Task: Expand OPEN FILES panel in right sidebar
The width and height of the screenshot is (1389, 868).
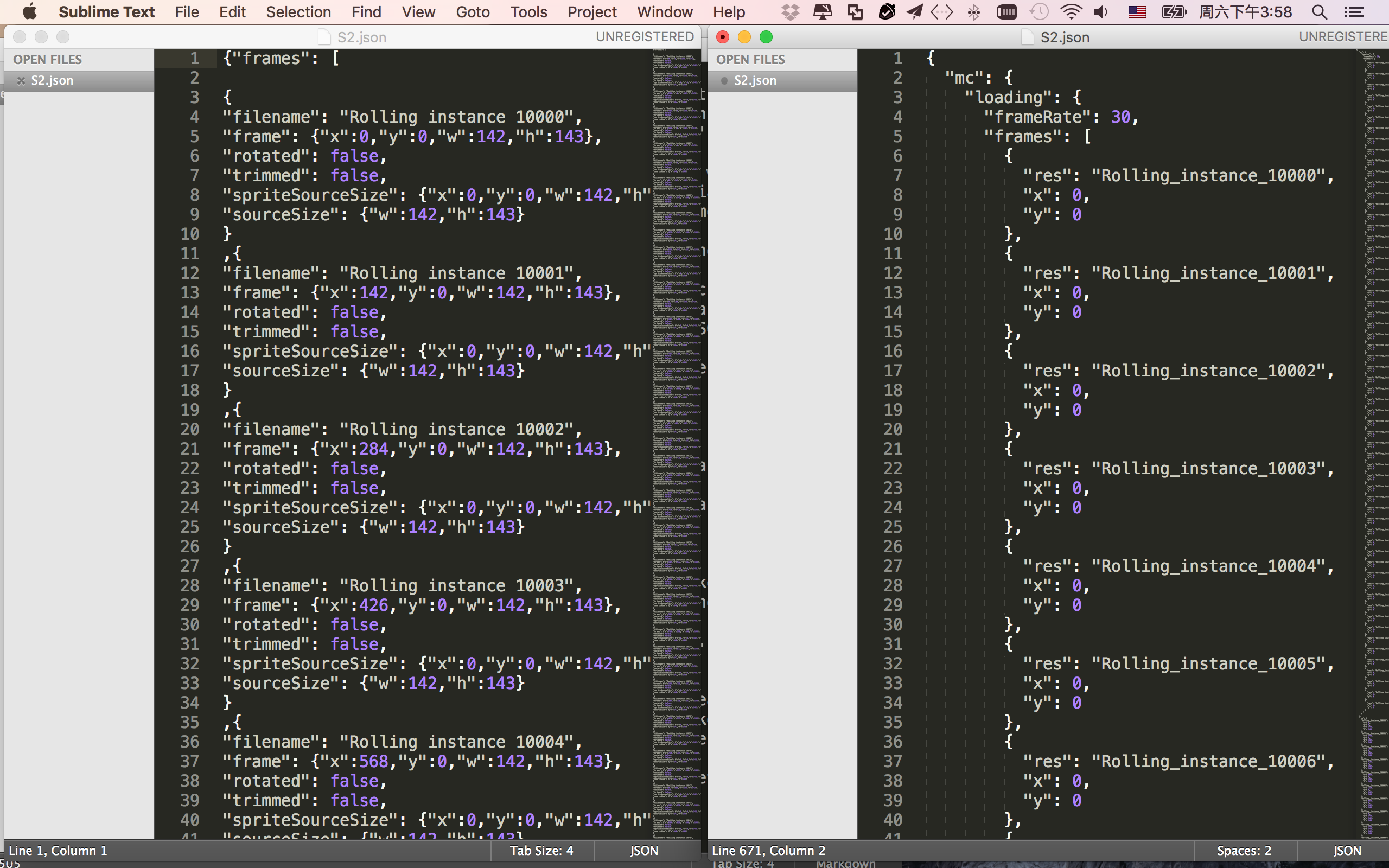Action: (751, 60)
